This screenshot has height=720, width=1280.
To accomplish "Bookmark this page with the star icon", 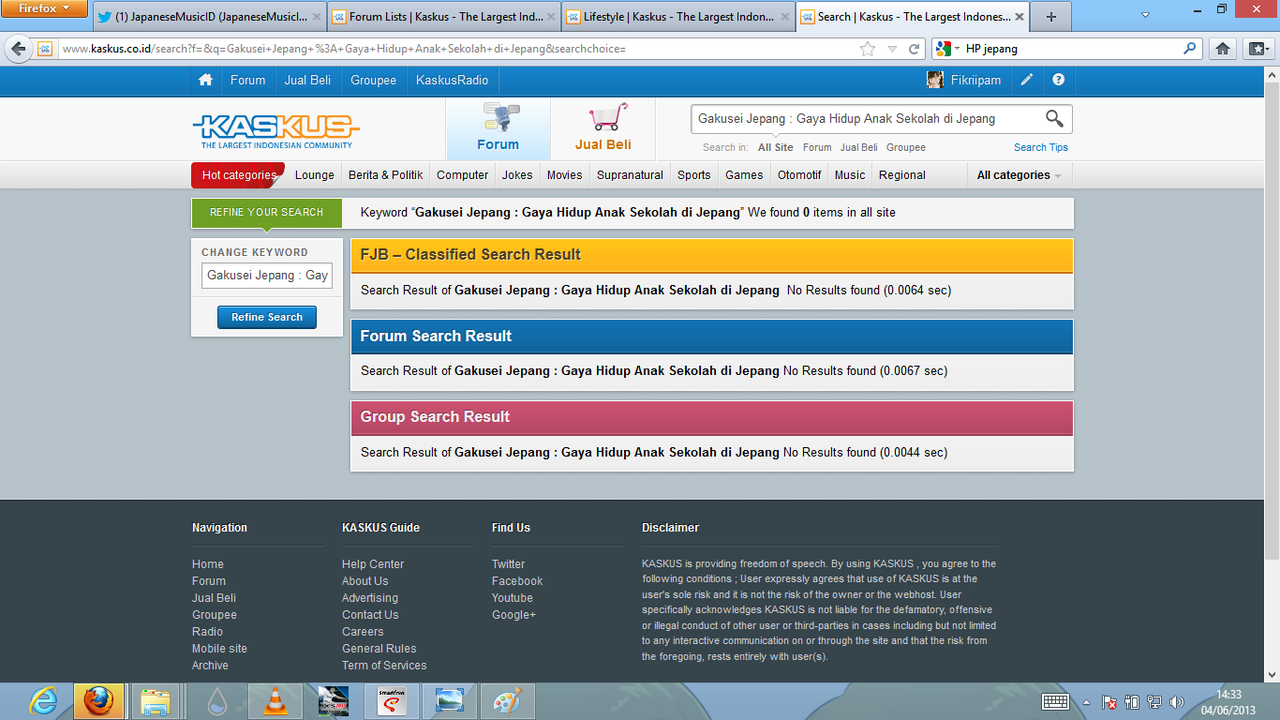I will [867, 48].
